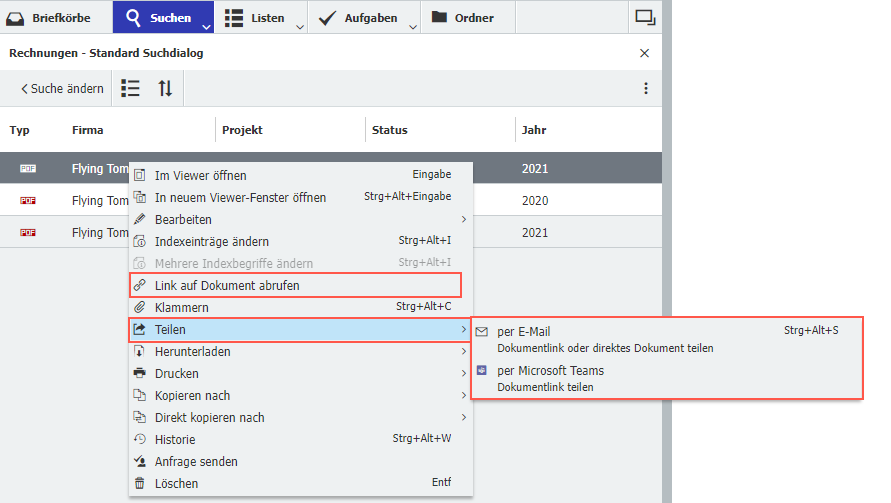Share document per E-Mail
Viewport: 891px width, 503px height.
pos(524,332)
